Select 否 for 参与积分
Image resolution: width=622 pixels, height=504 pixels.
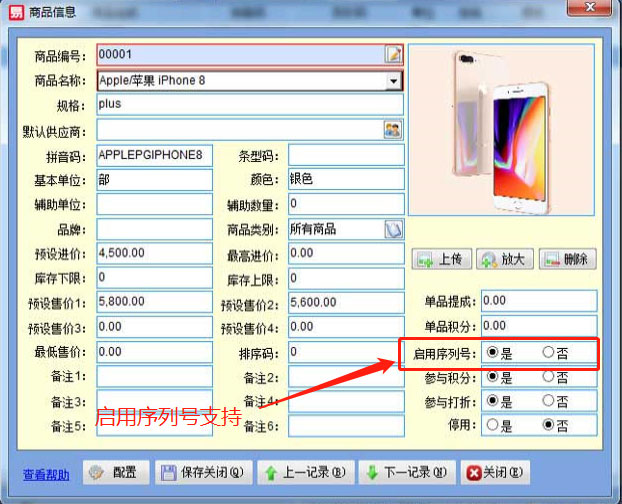pyautogui.click(x=548, y=378)
